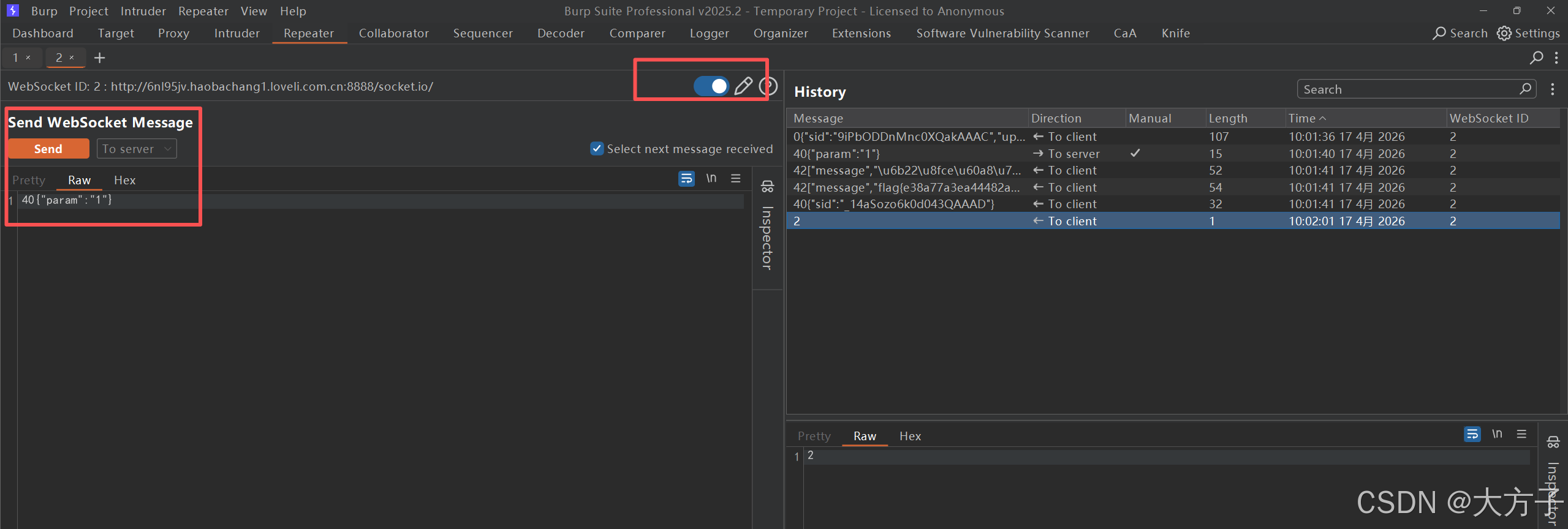Open the History panel kebab menu

click(1552, 89)
